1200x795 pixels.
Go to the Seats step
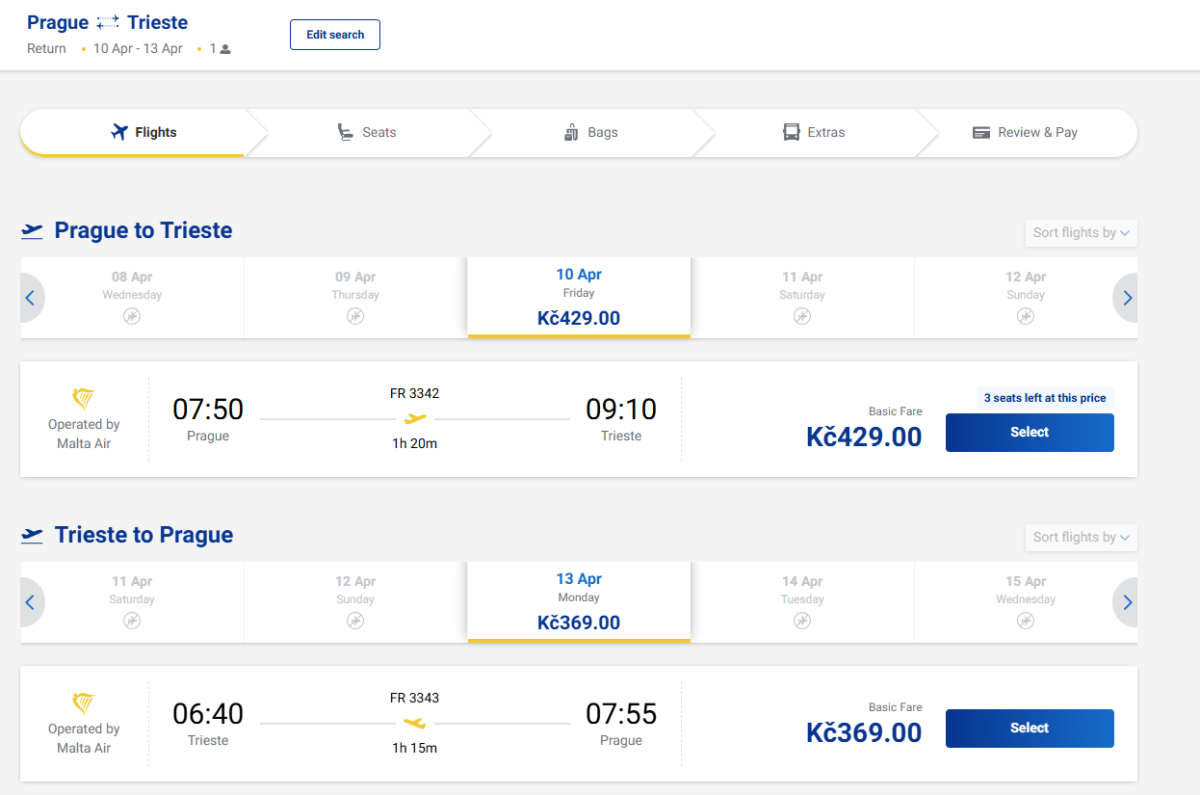click(x=367, y=132)
